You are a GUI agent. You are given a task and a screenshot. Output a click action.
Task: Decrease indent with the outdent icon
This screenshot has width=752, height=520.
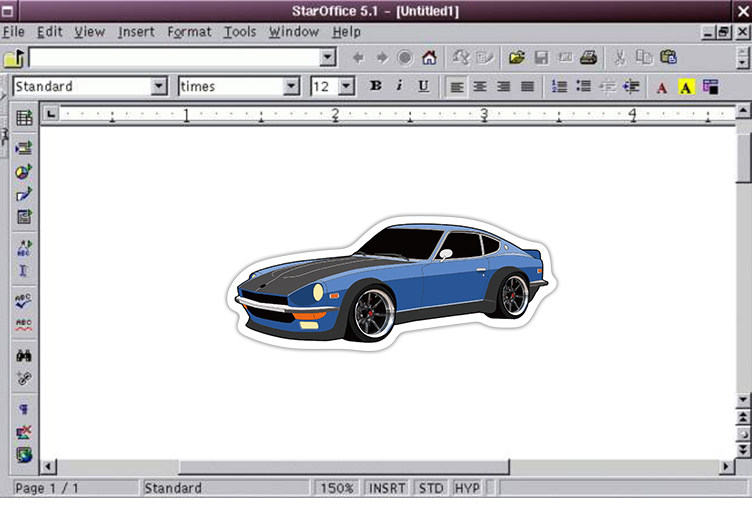608,87
